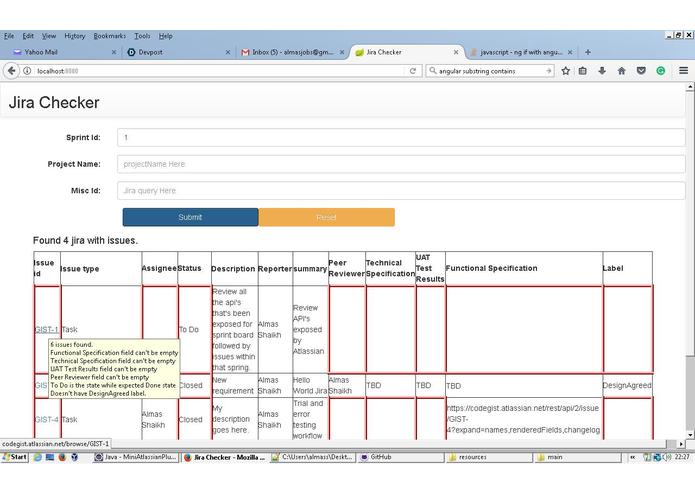Open the GIST-1 issue link
This screenshot has height=494, width=695.
point(47,330)
